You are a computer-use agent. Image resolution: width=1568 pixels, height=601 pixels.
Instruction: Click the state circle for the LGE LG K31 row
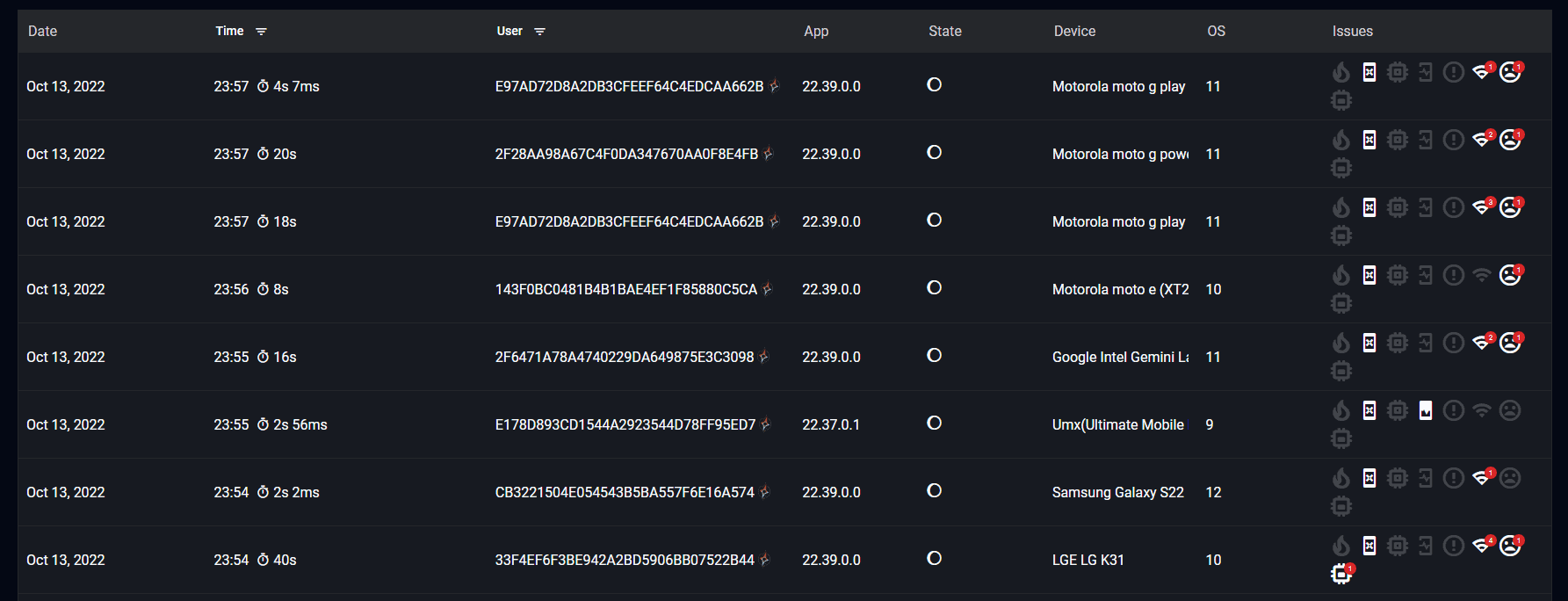[x=935, y=558]
